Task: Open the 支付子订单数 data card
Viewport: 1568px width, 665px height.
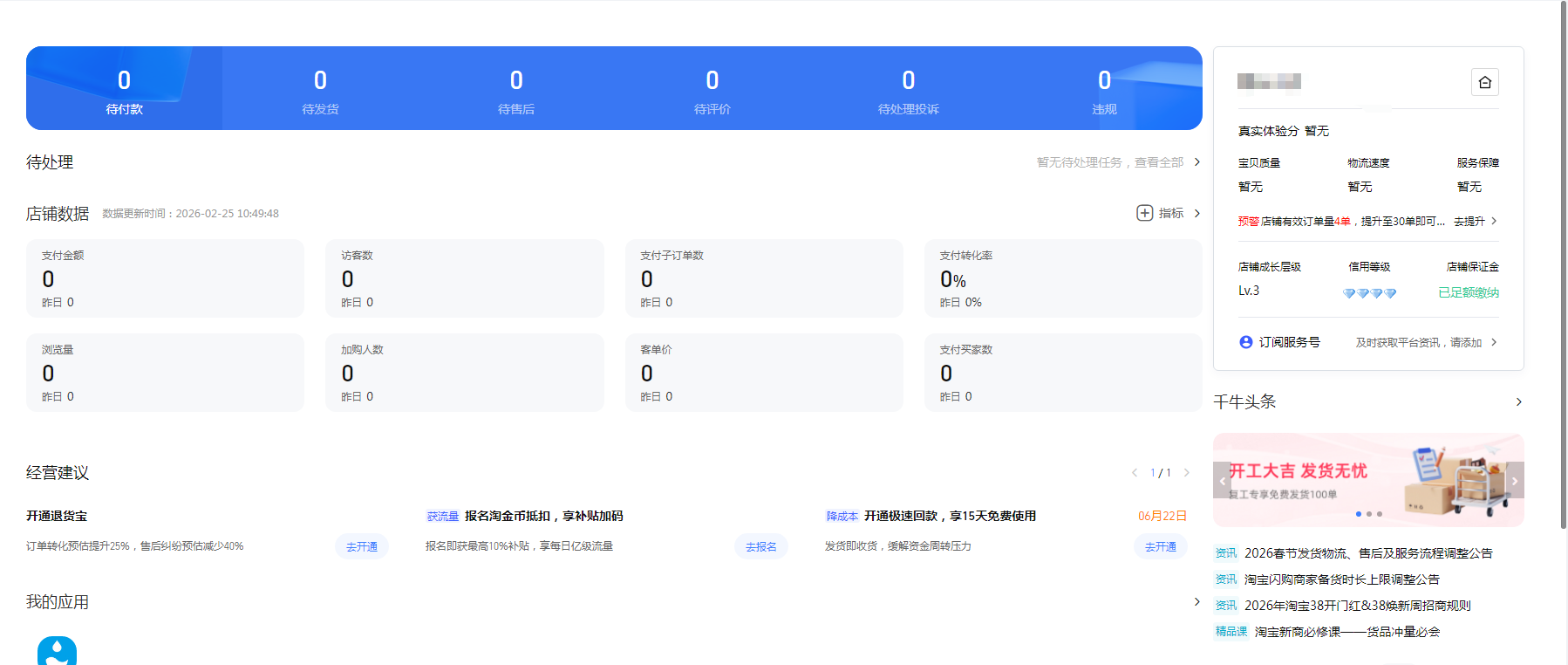Action: (x=764, y=278)
